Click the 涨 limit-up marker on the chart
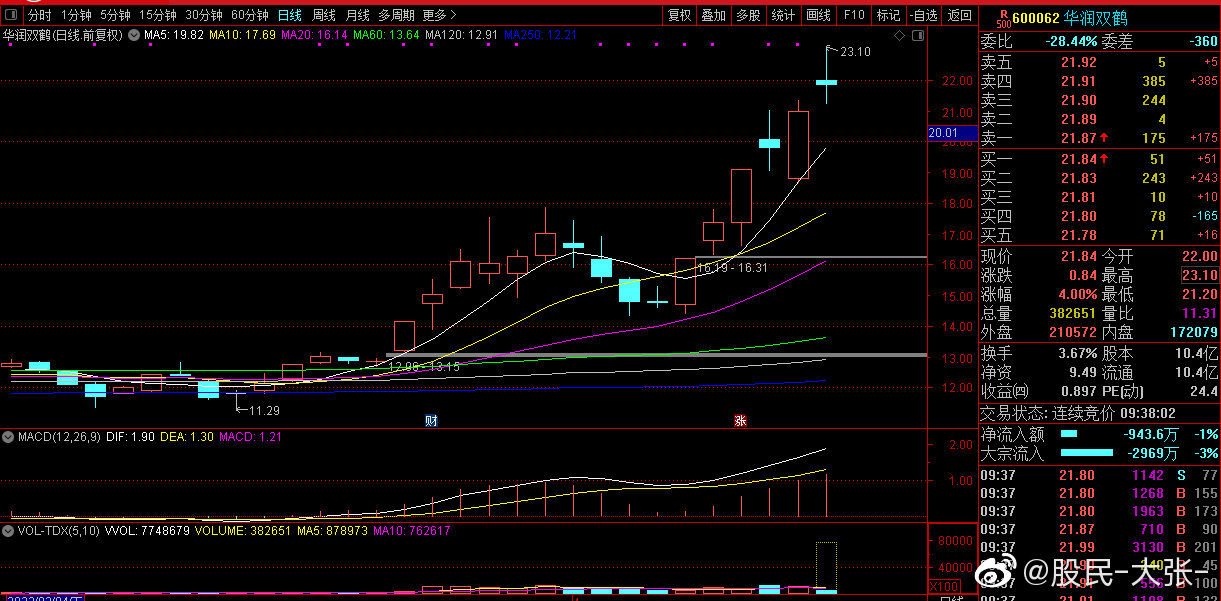This screenshot has height=601, width=1221. [x=741, y=421]
